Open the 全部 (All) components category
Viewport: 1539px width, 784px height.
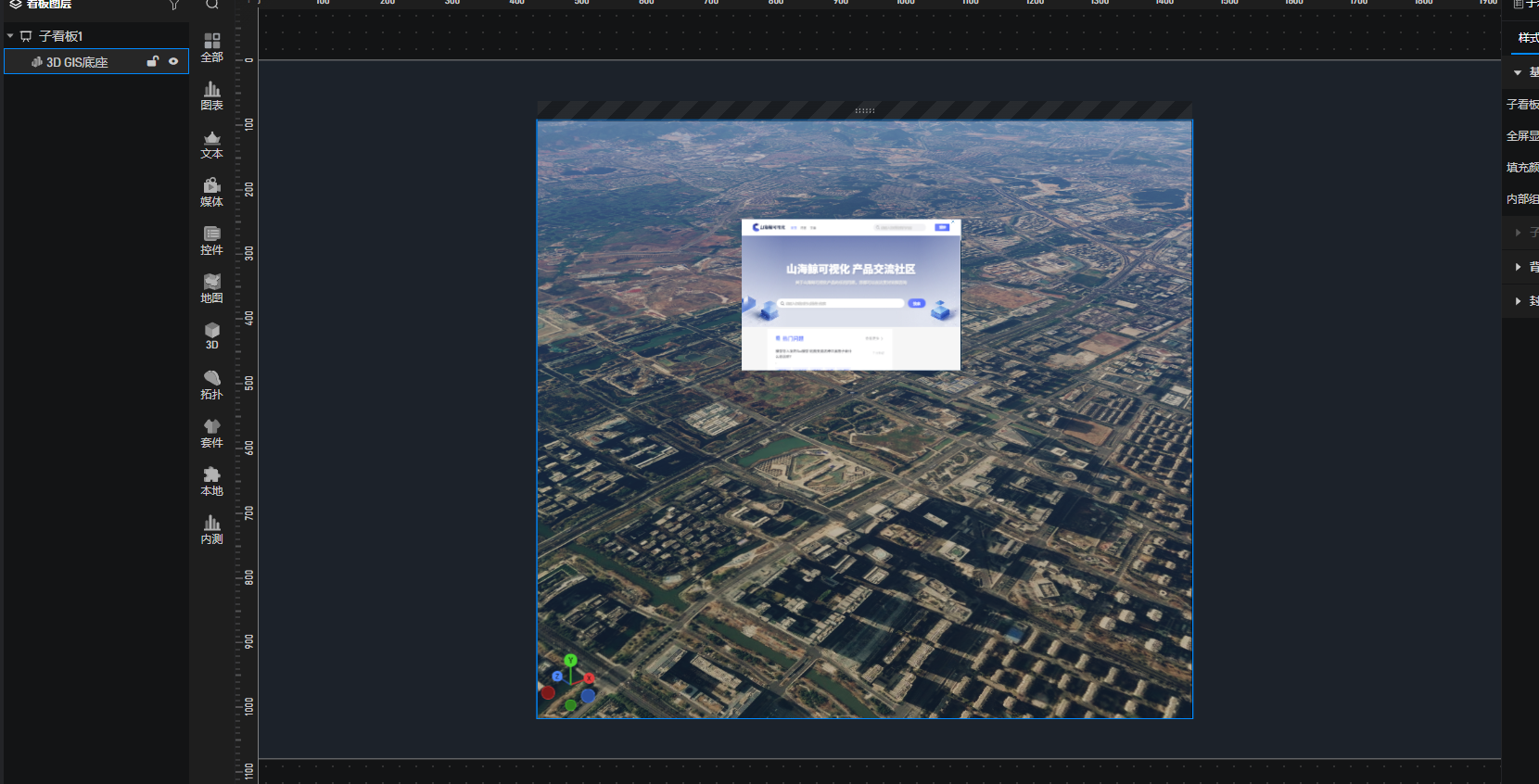[x=212, y=47]
